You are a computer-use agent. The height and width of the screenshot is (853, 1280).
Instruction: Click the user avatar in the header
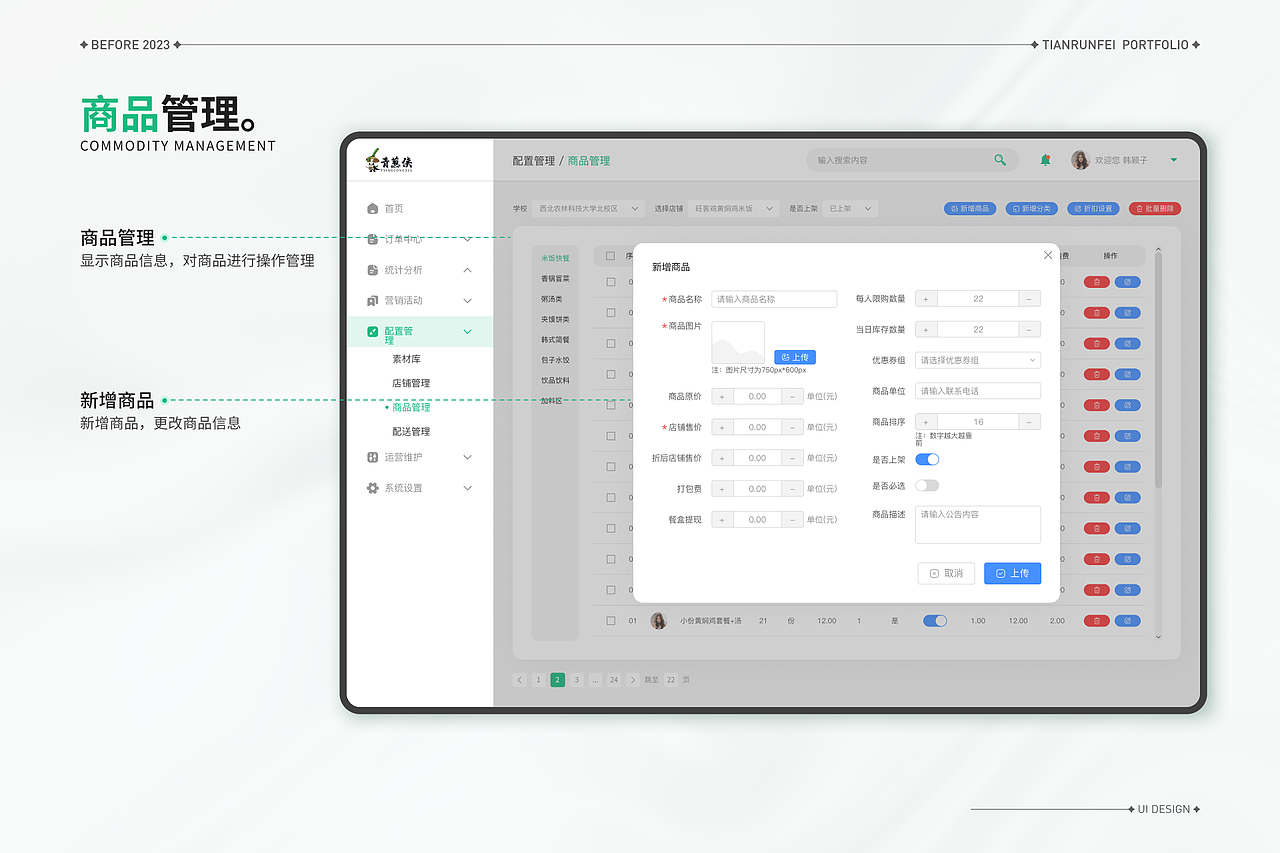click(x=1080, y=160)
